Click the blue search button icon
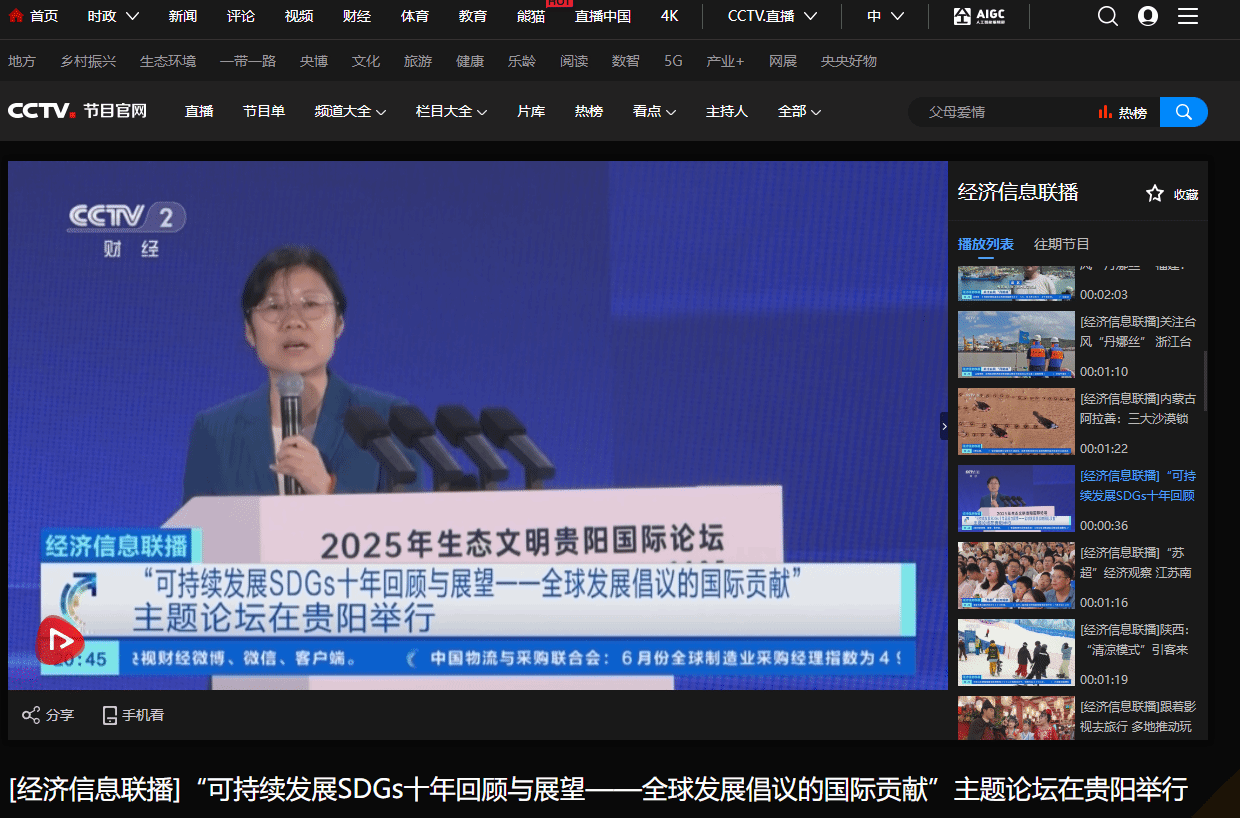The width and height of the screenshot is (1240, 818). click(1184, 112)
